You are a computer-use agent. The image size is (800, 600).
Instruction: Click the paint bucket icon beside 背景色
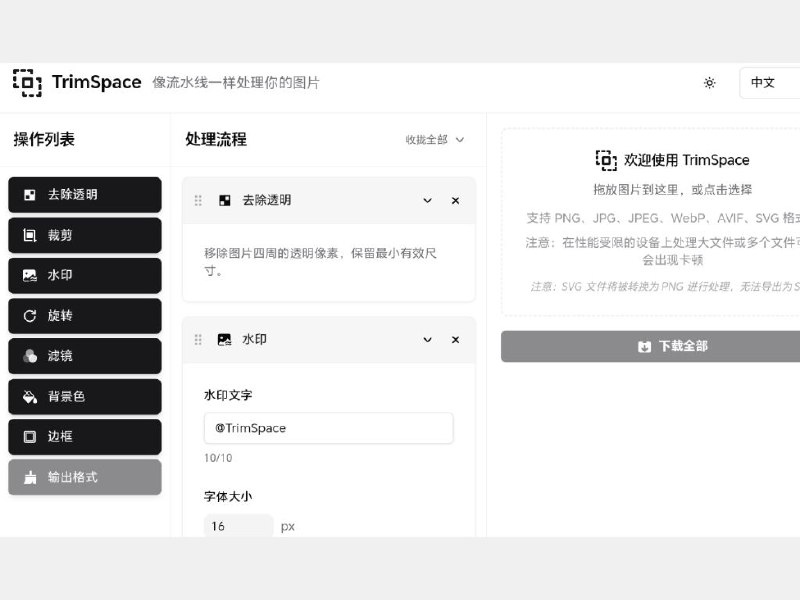30,396
